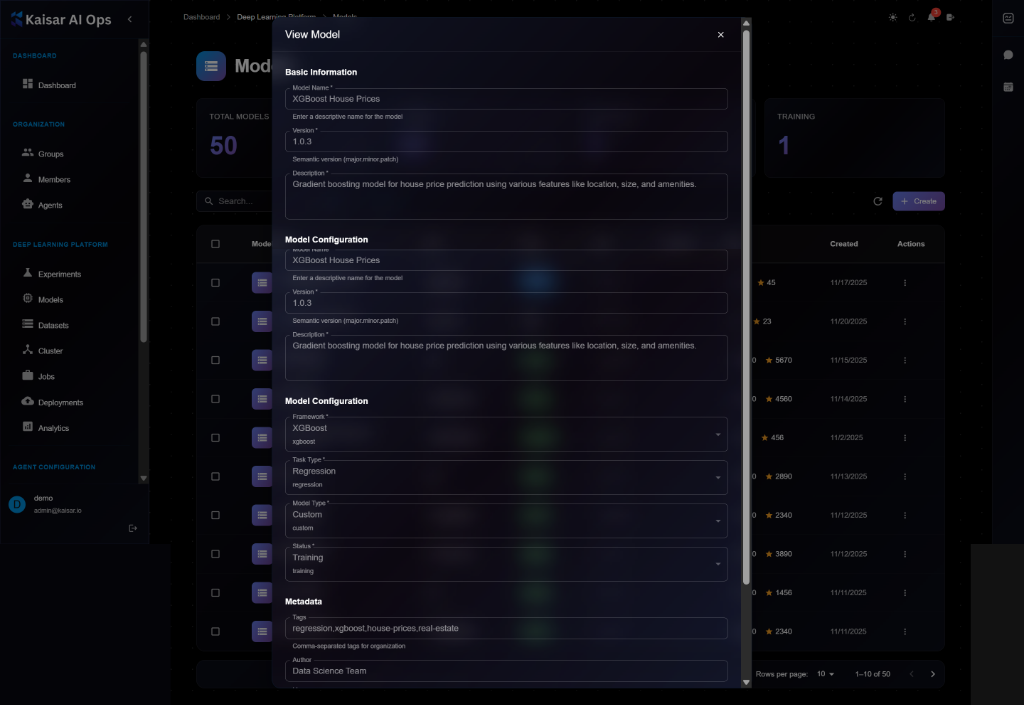Click the Deployments cloud icon in sidebar
The width and height of the screenshot is (1024, 705).
[x=28, y=402]
